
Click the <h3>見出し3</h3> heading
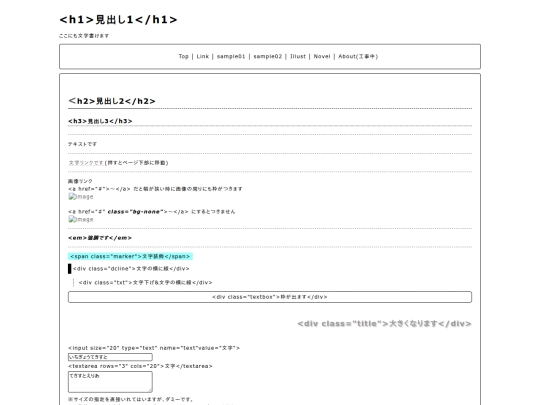coord(100,121)
